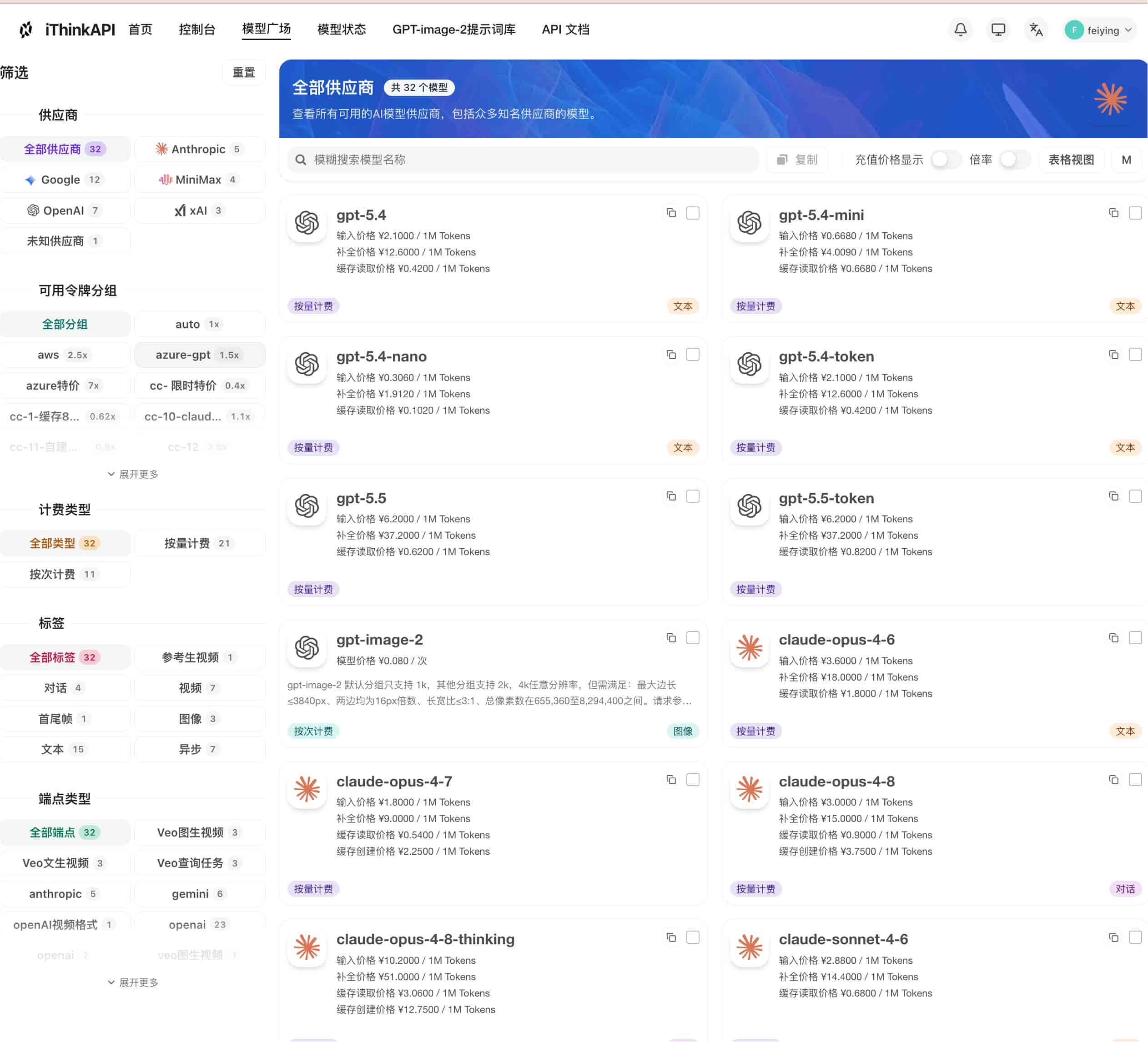This screenshot has height=1042, width=1148.
Task: Click copy icon on claude-opus-4-6 card
Action: [1113, 638]
